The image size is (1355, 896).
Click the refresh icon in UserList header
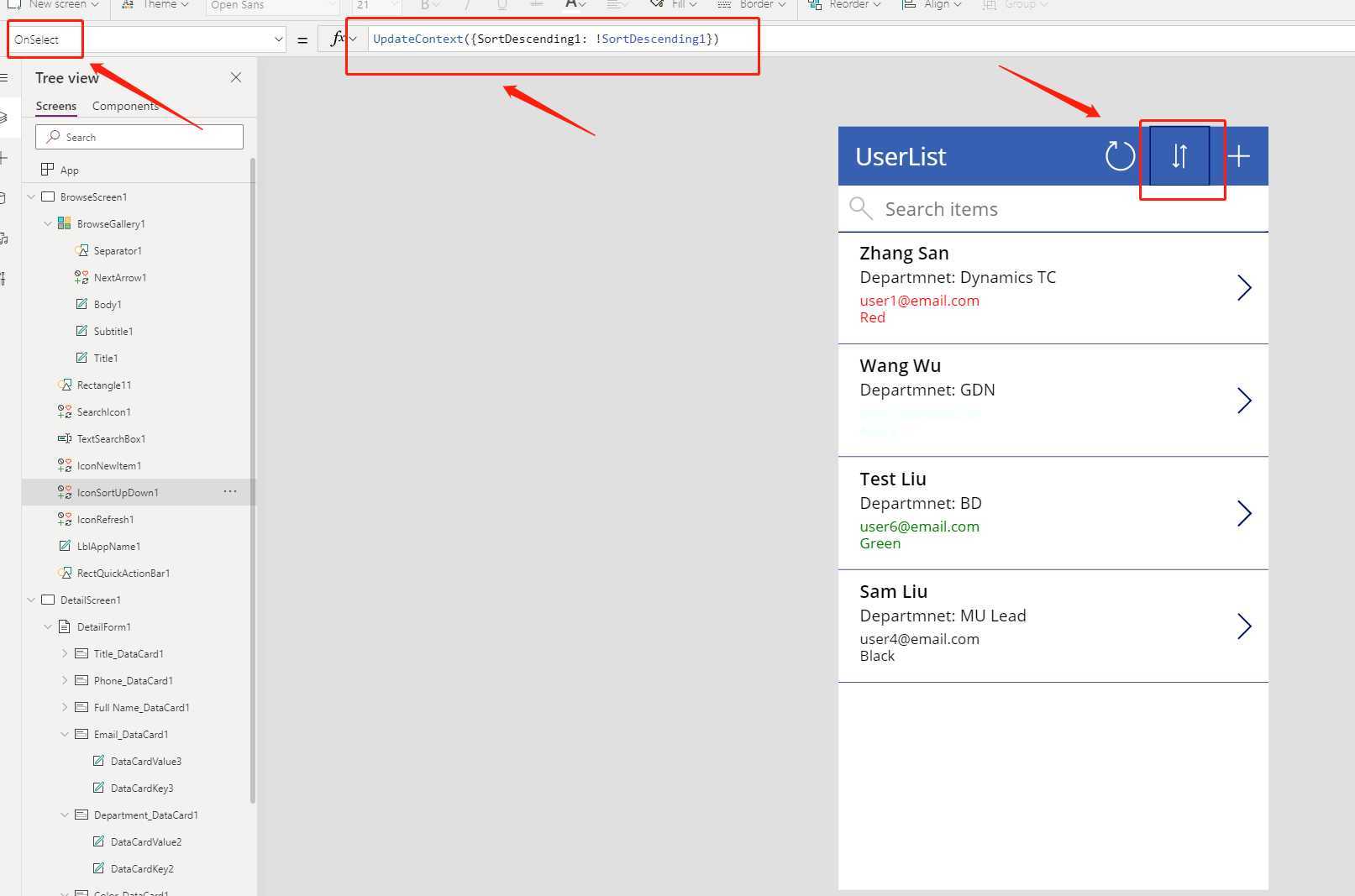[x=1120, y=156]
